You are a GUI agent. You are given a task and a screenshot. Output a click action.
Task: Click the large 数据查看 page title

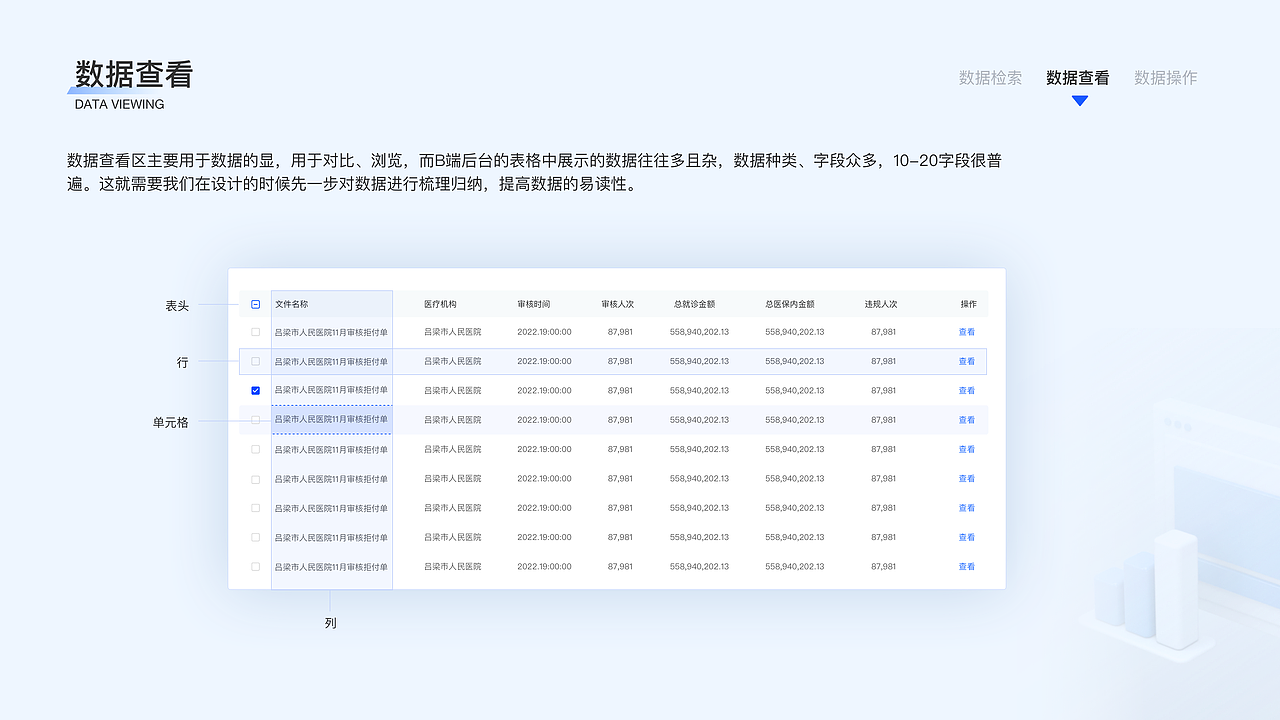click(134, 74)
